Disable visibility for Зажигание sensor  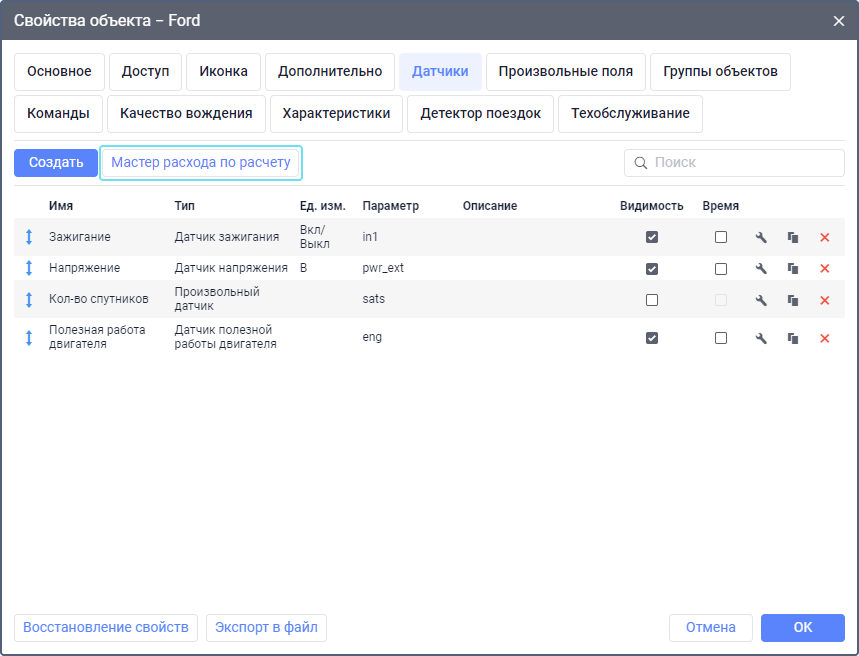[652, 237]
